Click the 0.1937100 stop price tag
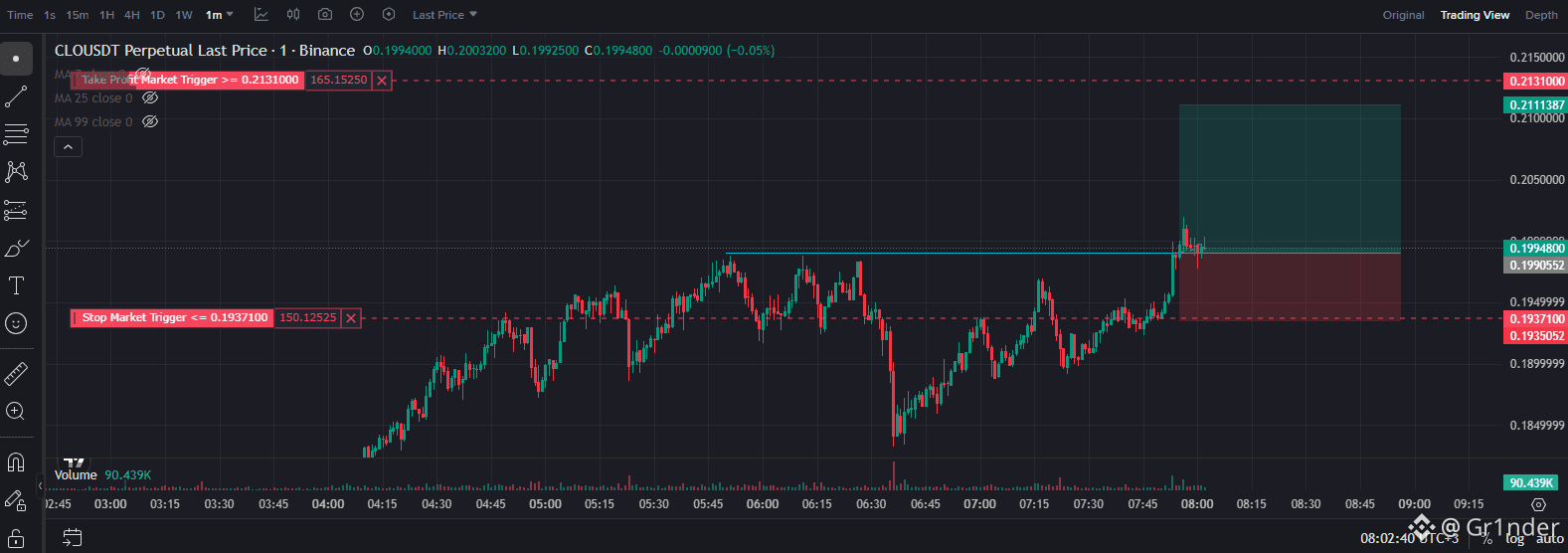Screen dimensions: 1568x553 tap(1536, 319)
